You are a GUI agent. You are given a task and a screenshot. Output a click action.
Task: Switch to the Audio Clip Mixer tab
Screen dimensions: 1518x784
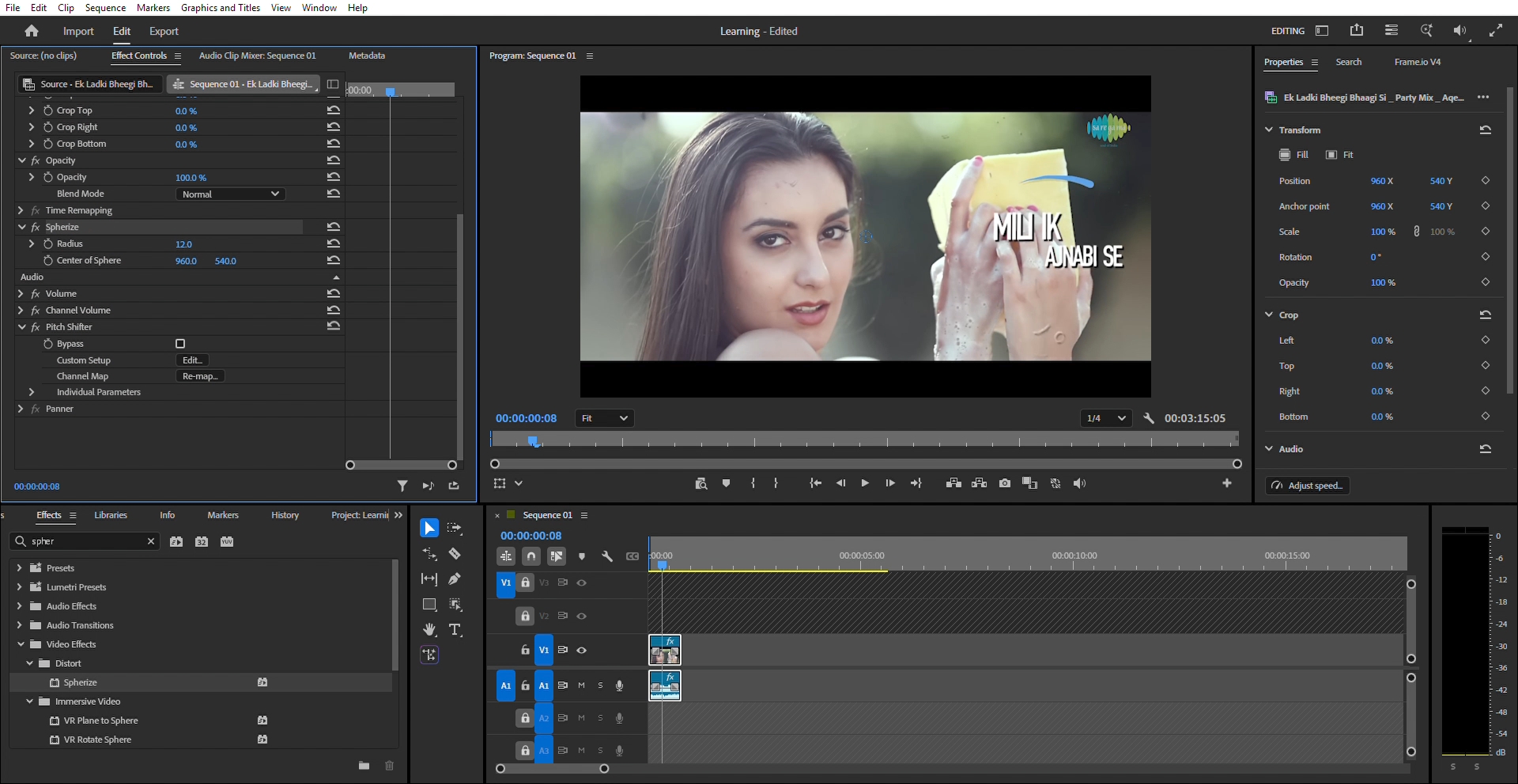coord(257,55)
